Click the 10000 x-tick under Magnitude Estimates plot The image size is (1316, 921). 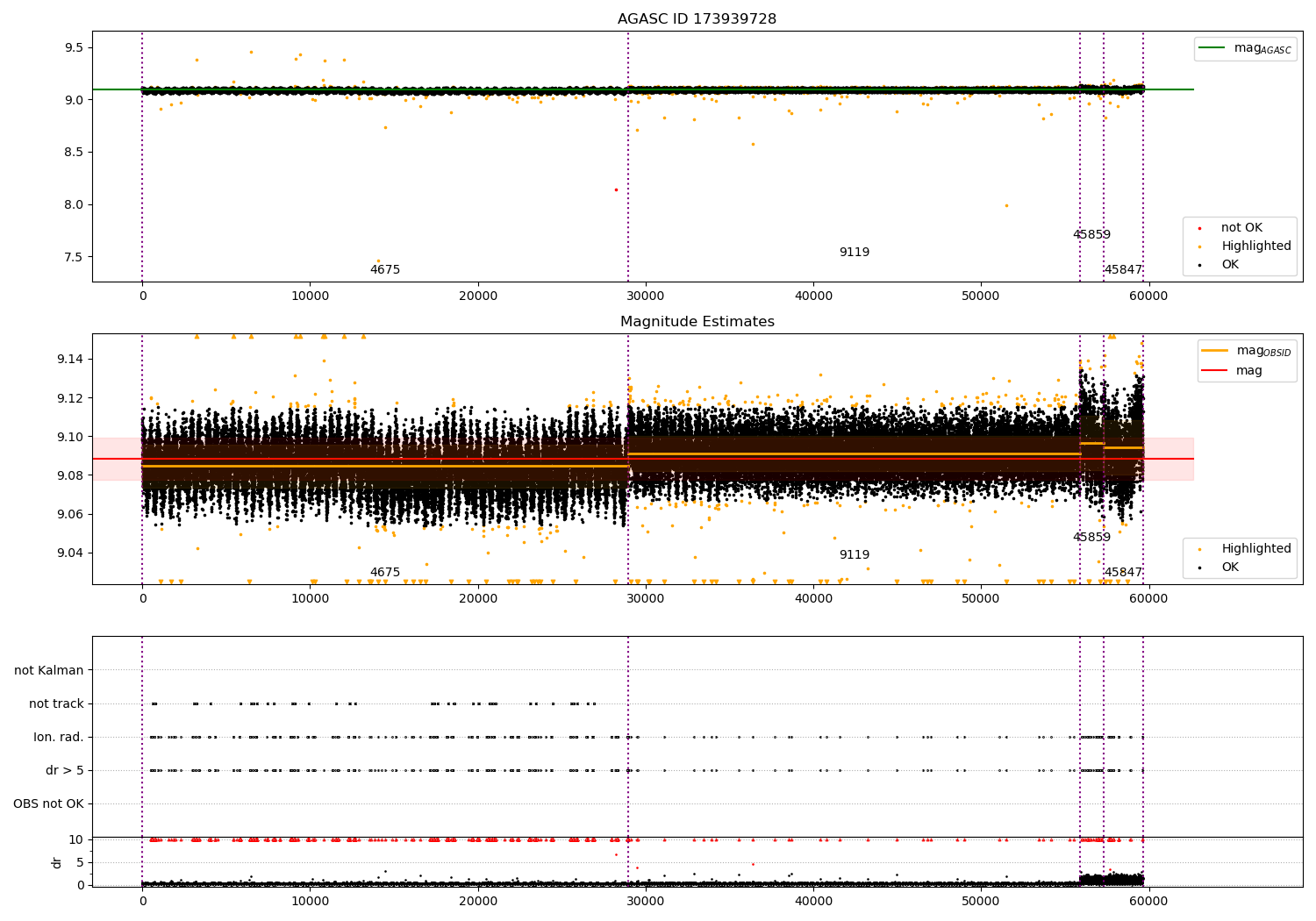pos(310,599)
